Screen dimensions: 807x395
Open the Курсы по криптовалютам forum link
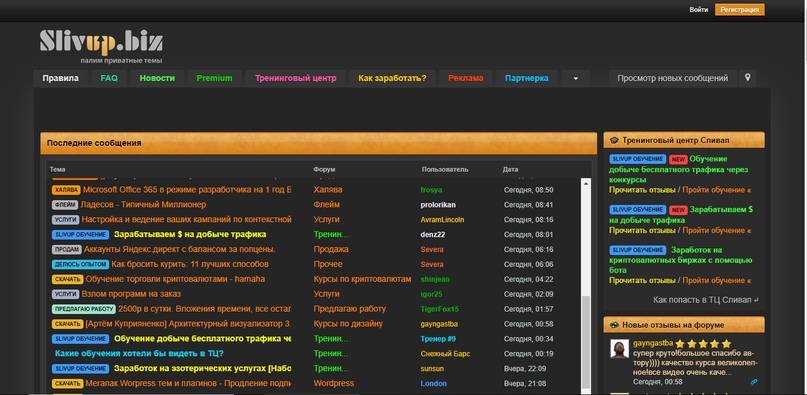[362, 280]
